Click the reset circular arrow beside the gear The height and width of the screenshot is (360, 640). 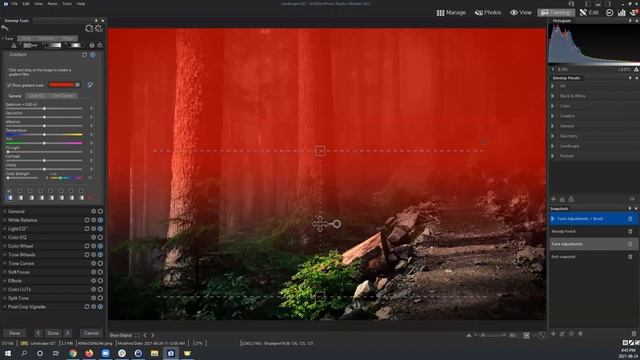coord(89,29)
